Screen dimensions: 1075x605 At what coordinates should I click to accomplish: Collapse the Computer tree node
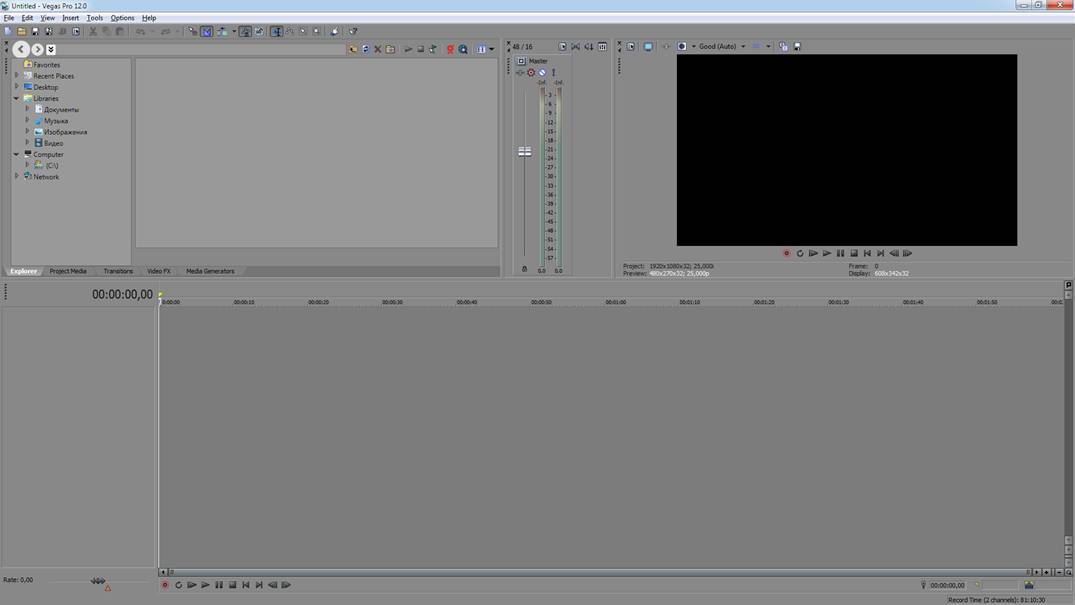point(16,154)
